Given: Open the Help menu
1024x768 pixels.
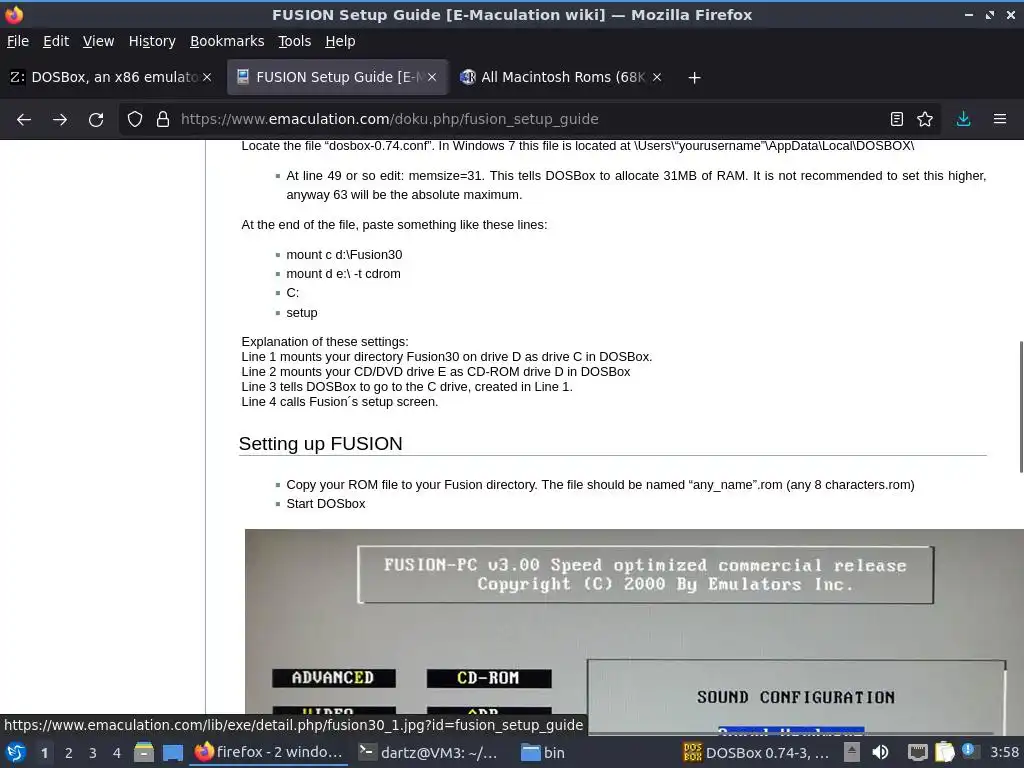Looking at the screenshot, I should [x=340, y=41].
